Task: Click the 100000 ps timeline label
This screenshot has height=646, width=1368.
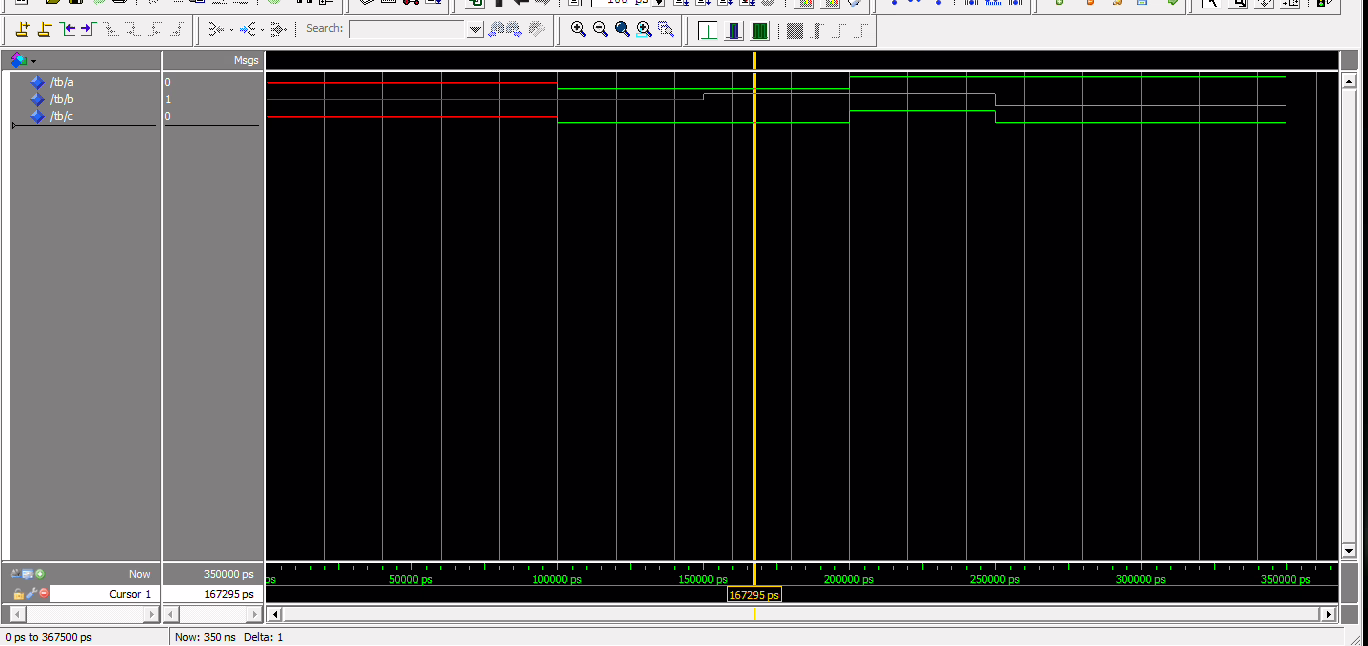Action: [x=557, y=580]
